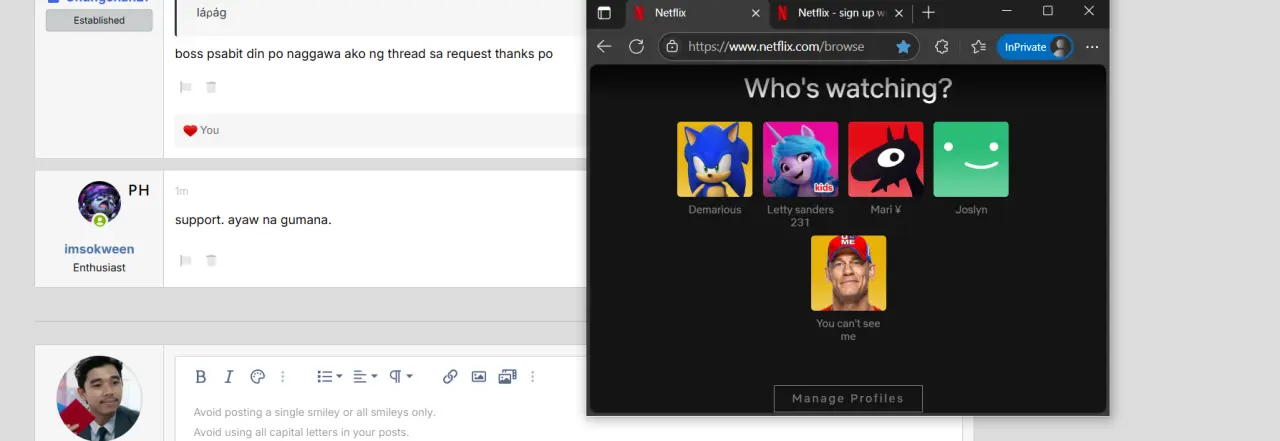Open Edge Settings and more menu
The height and width of the screenshot is (441, 1280).
(1092, 46)
